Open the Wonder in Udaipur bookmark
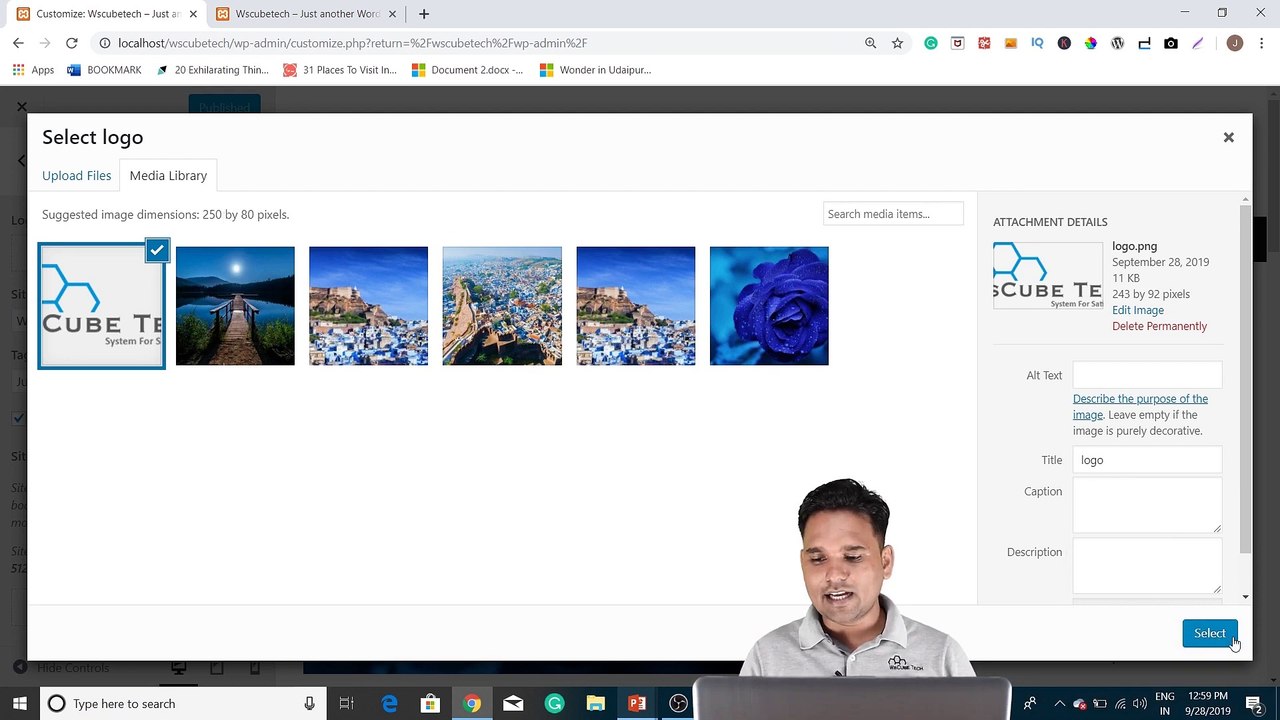Viewport: 1280px width, 720px height. (595, 70)
